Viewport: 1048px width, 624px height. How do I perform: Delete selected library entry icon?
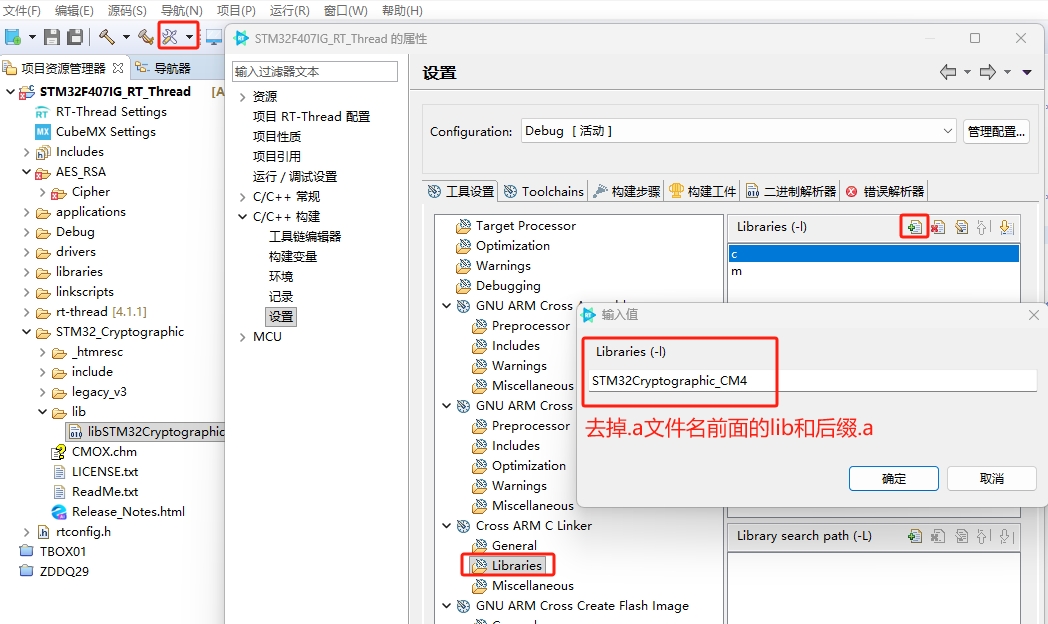click(938, 227)
